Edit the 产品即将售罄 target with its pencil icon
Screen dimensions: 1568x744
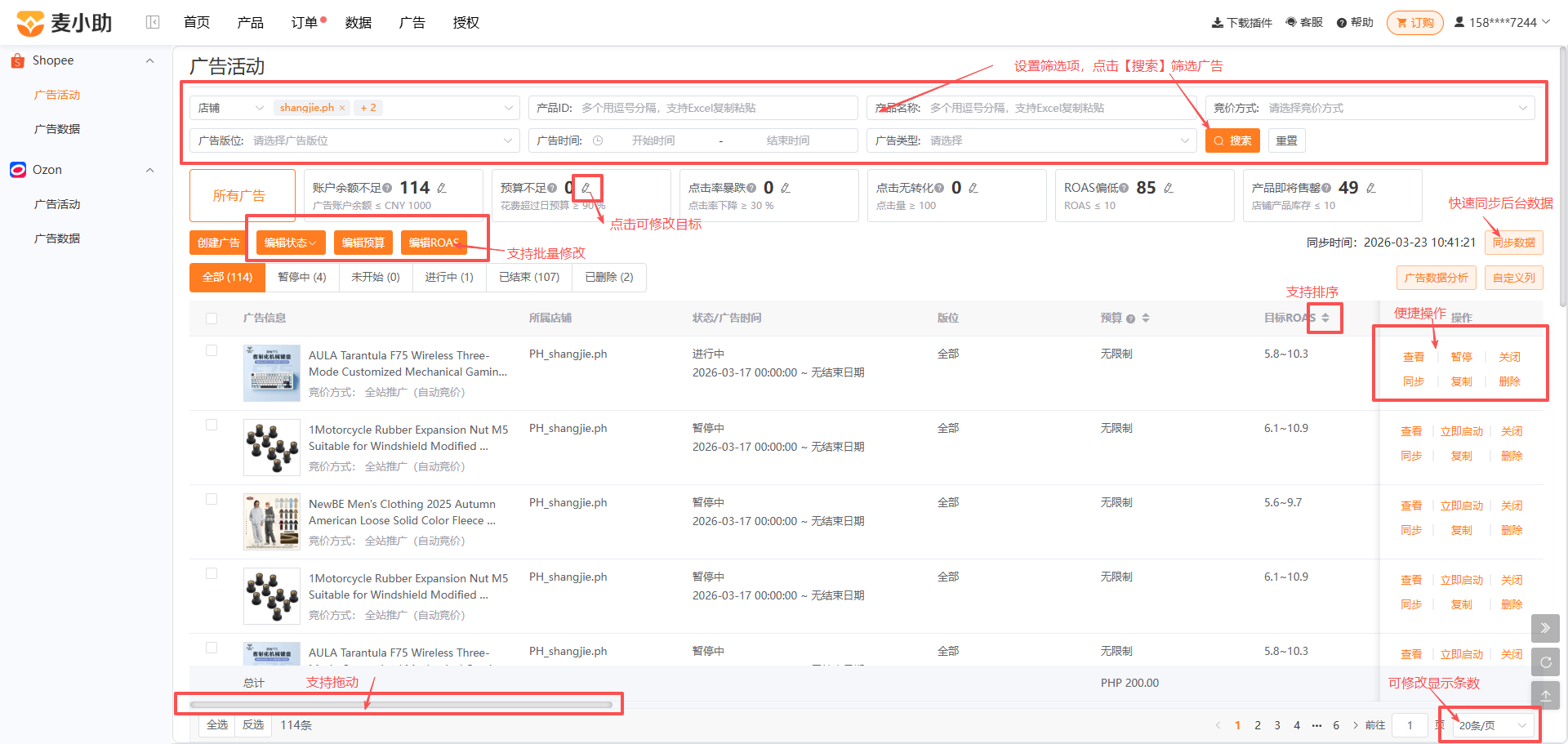tap(1371, 188)
